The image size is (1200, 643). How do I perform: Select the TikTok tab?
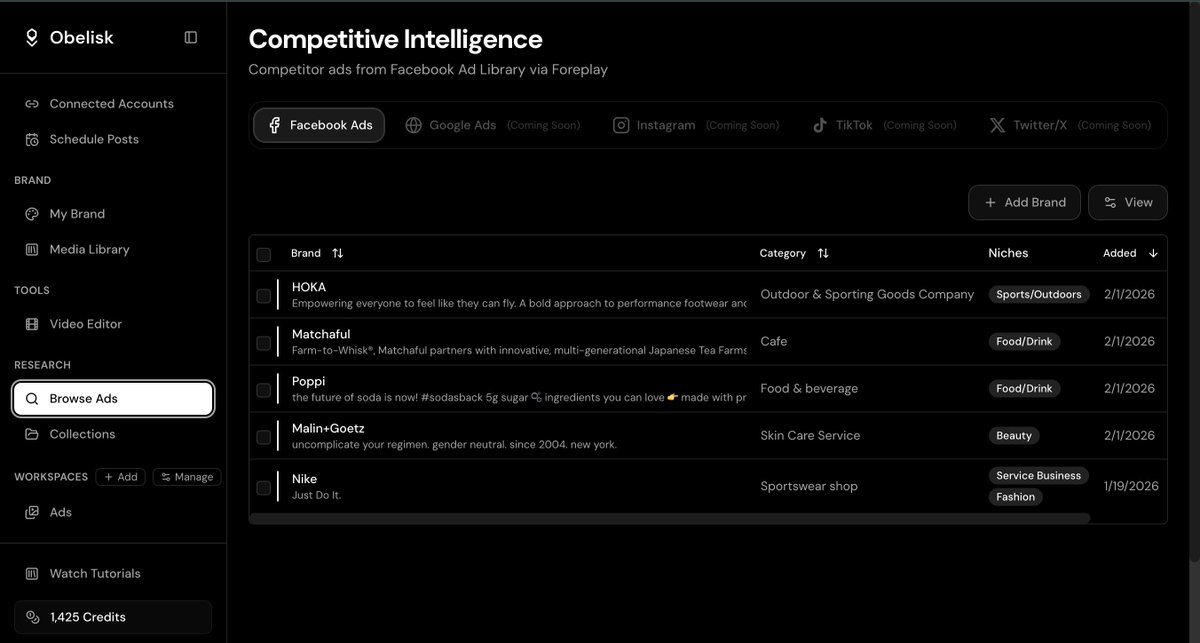(x=884, y=125)
